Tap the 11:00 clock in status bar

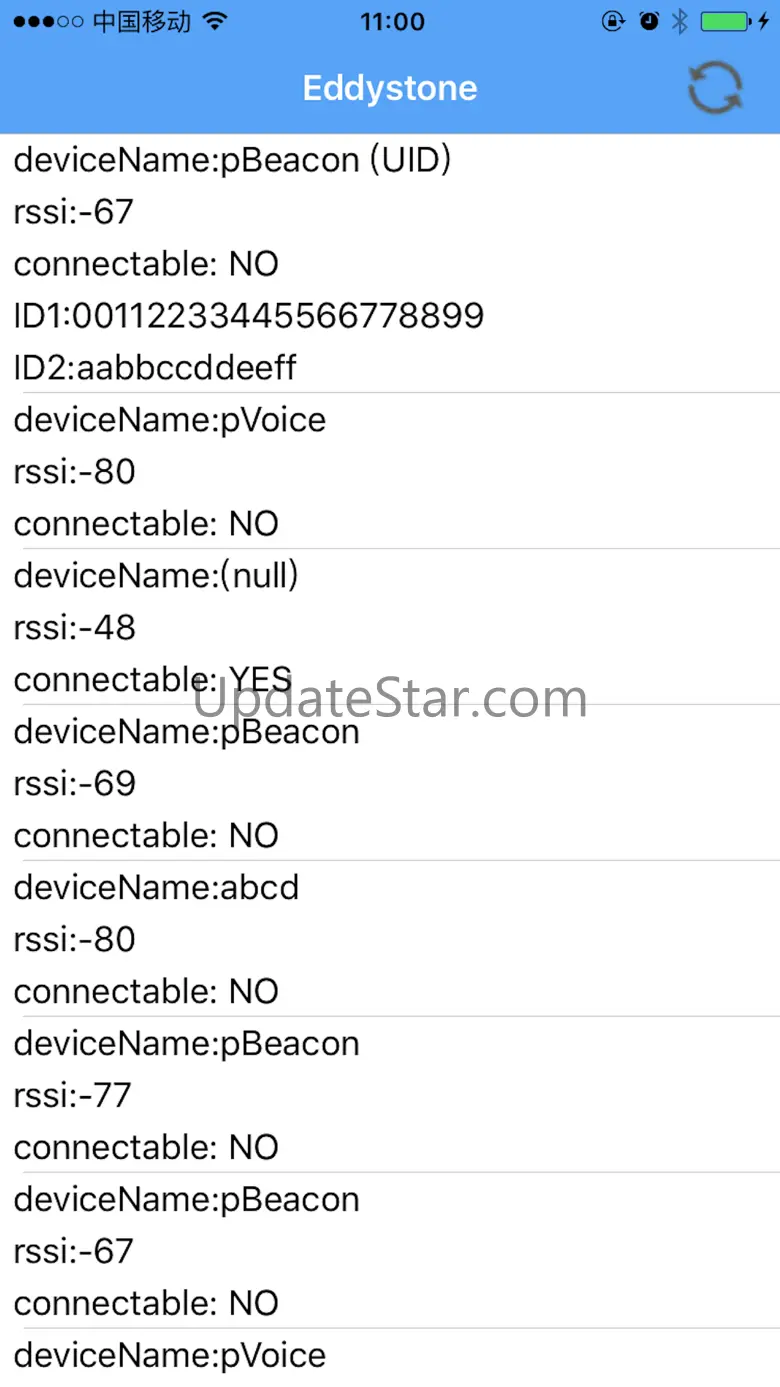(392, 21)
